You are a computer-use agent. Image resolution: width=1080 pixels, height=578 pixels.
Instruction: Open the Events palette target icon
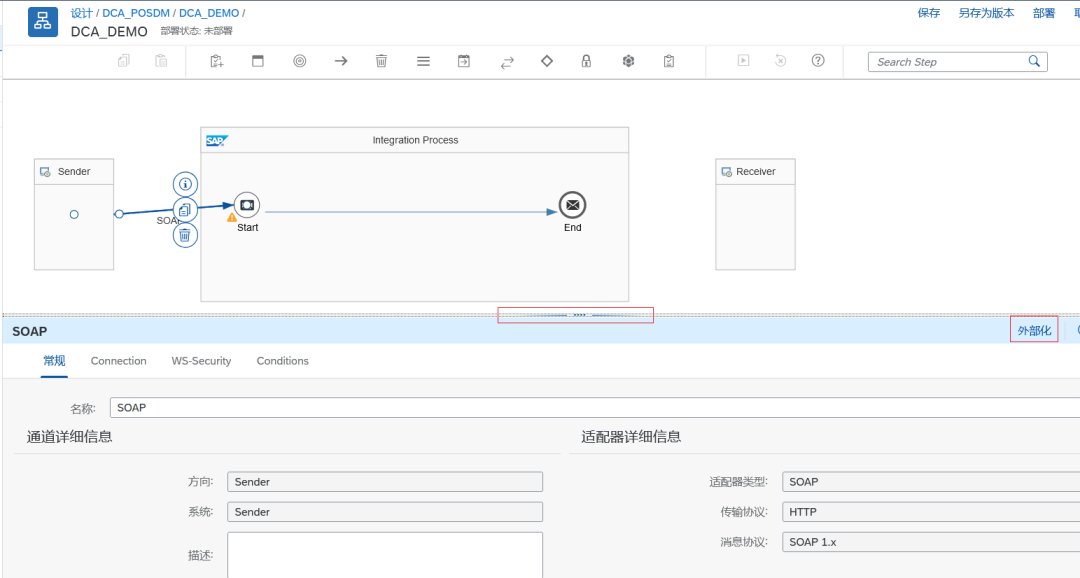(x=300, y=61)
